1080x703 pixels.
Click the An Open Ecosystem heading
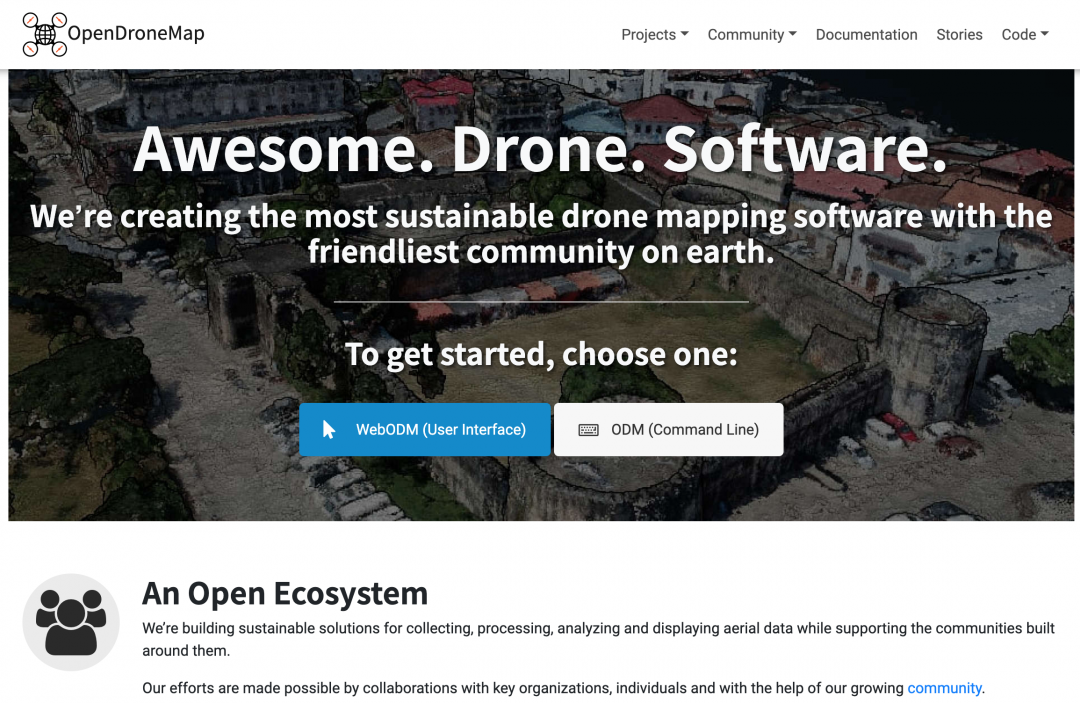(285, 593)
